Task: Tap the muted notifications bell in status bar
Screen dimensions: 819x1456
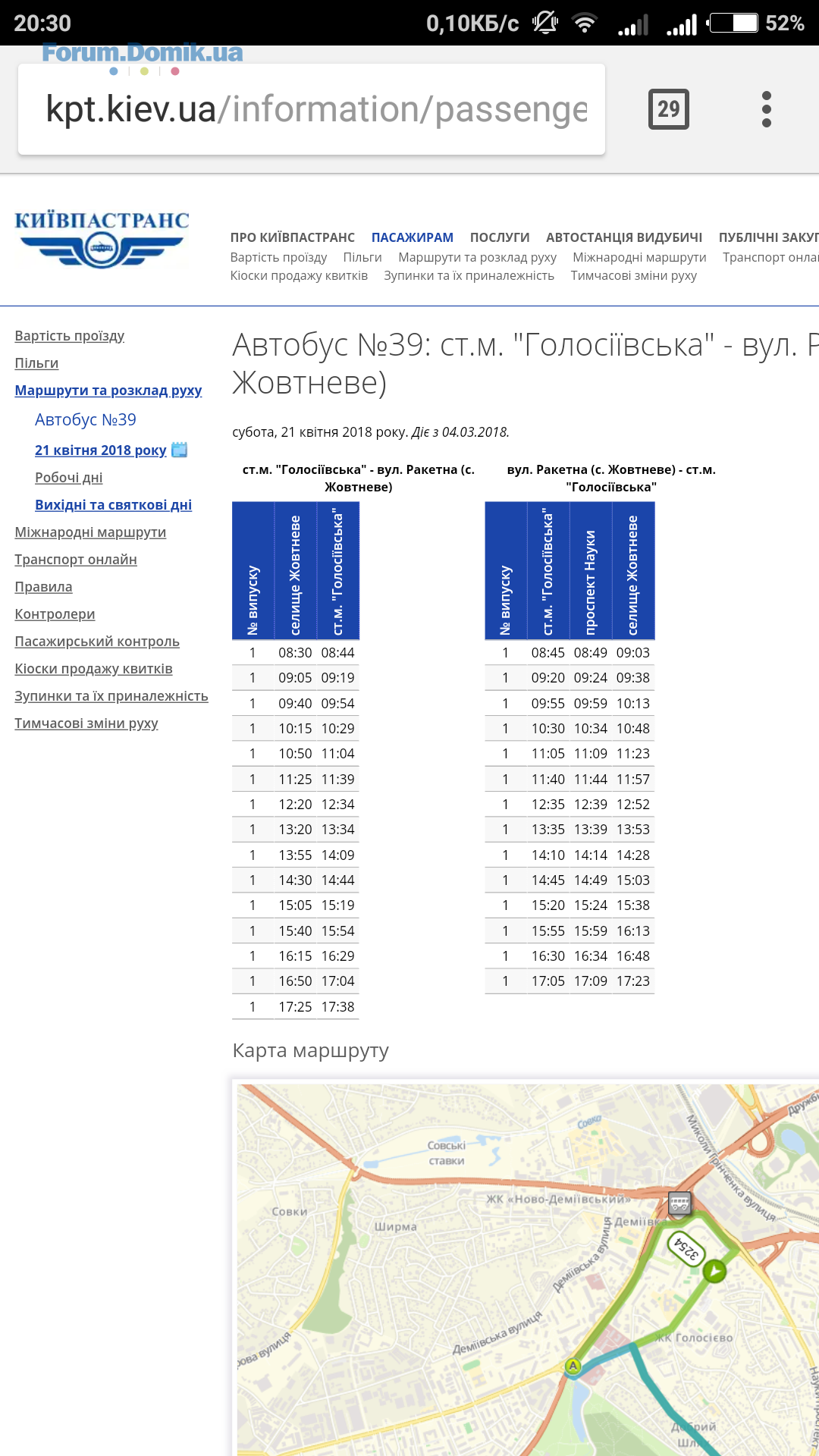Action: click(545, 23)
